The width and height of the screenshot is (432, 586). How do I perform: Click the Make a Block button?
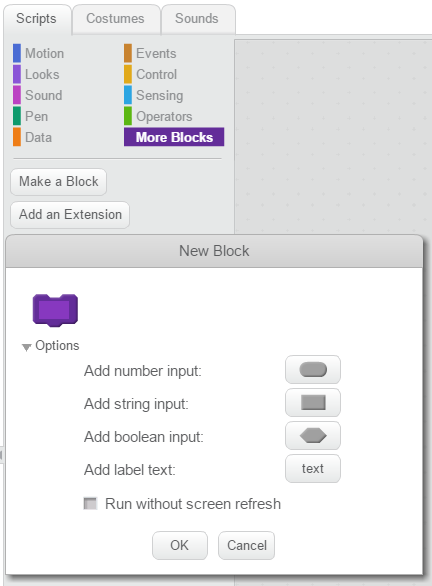(59, 182)
